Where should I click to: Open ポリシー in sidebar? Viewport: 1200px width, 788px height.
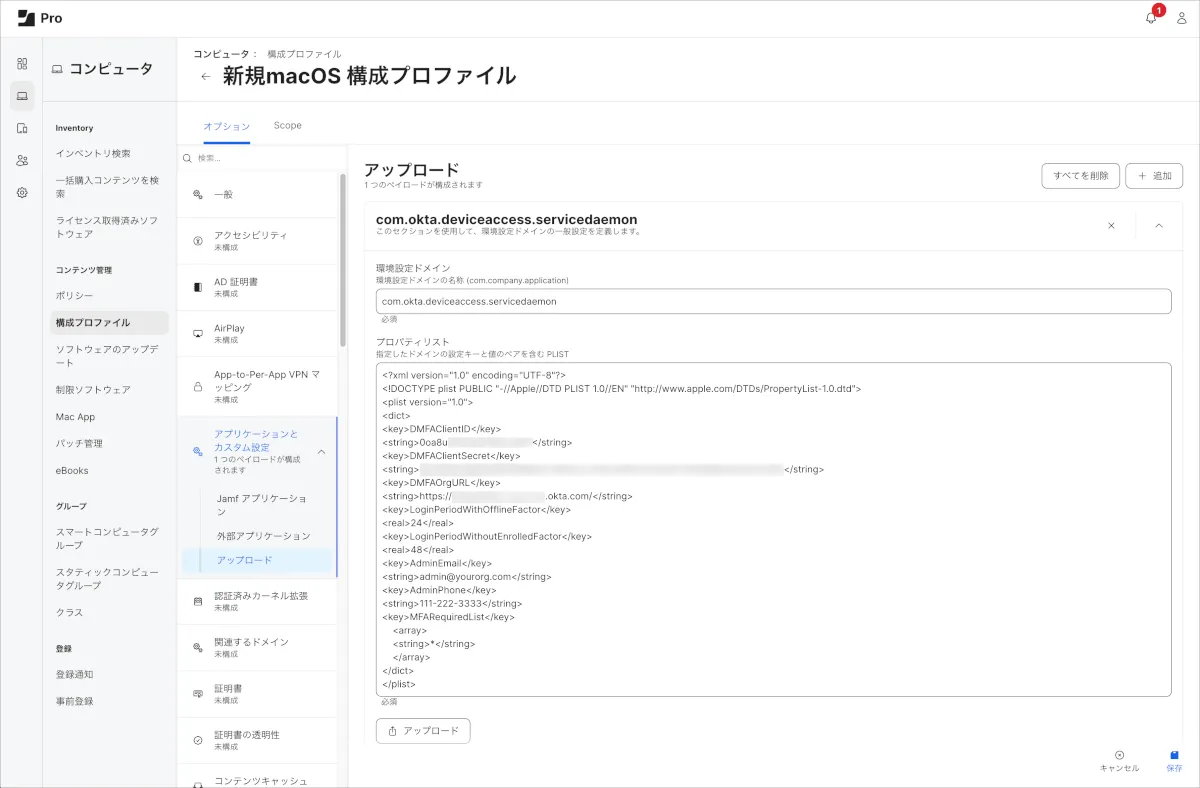pyautogui.click(x=74, y=296)
